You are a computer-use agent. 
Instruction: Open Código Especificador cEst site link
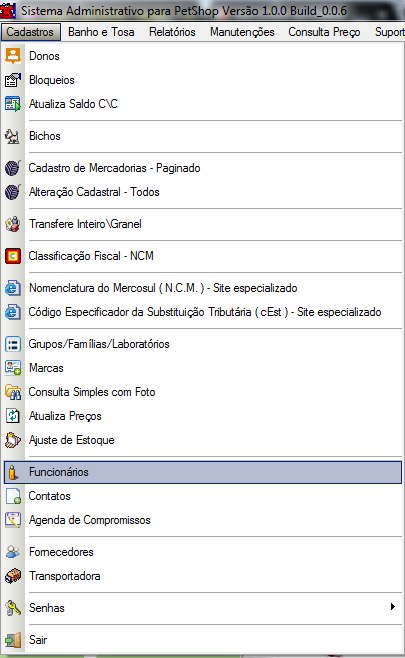[x=203, y=312]
